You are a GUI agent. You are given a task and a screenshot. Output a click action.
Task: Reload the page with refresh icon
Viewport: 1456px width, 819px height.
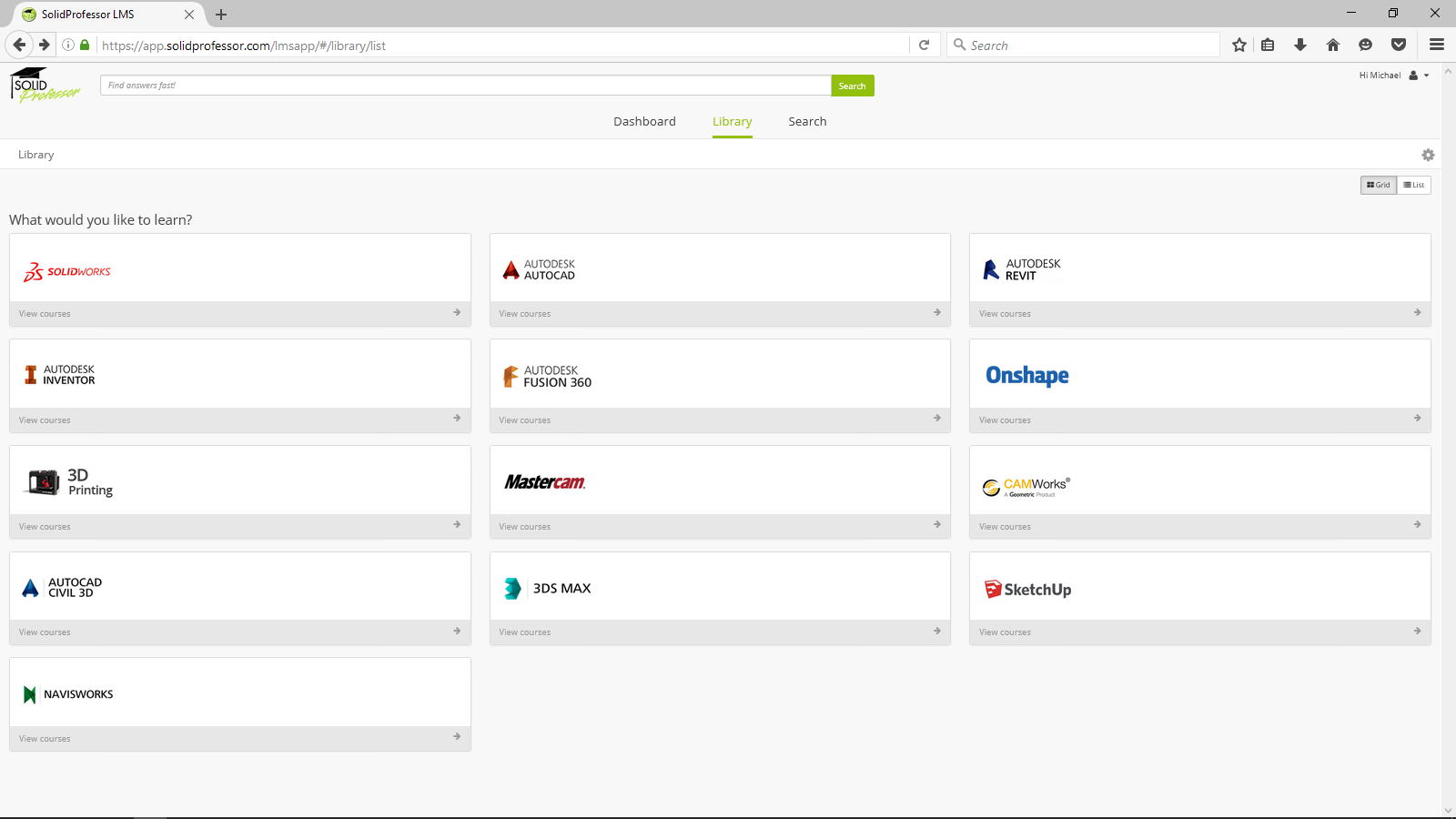point(924,45)
